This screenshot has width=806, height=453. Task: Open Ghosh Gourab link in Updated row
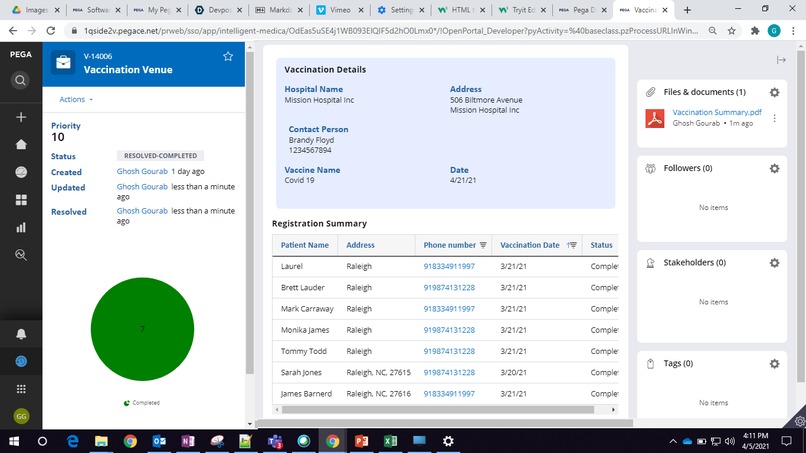point(142,187)
